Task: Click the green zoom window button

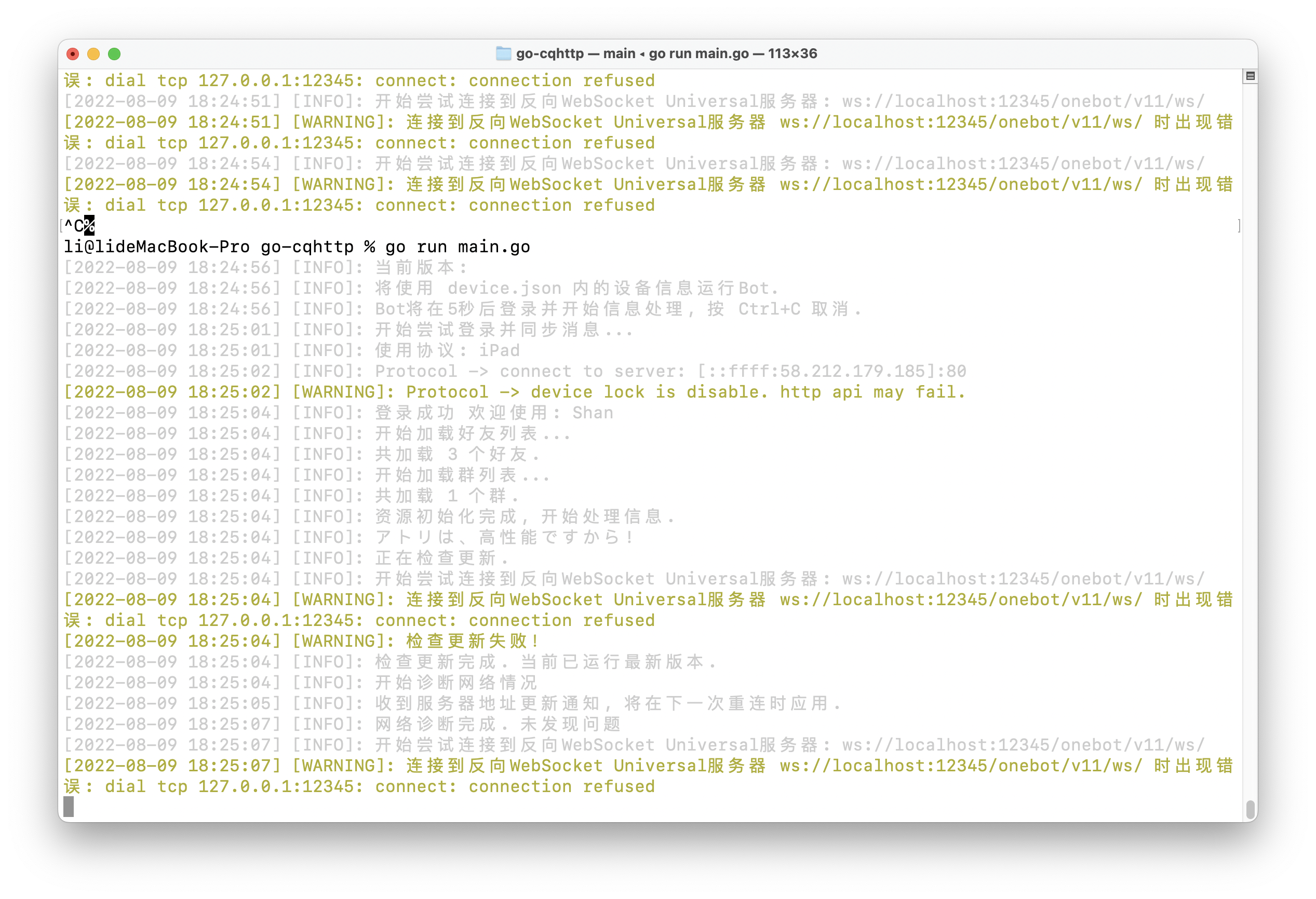Action: click(114, 54)
